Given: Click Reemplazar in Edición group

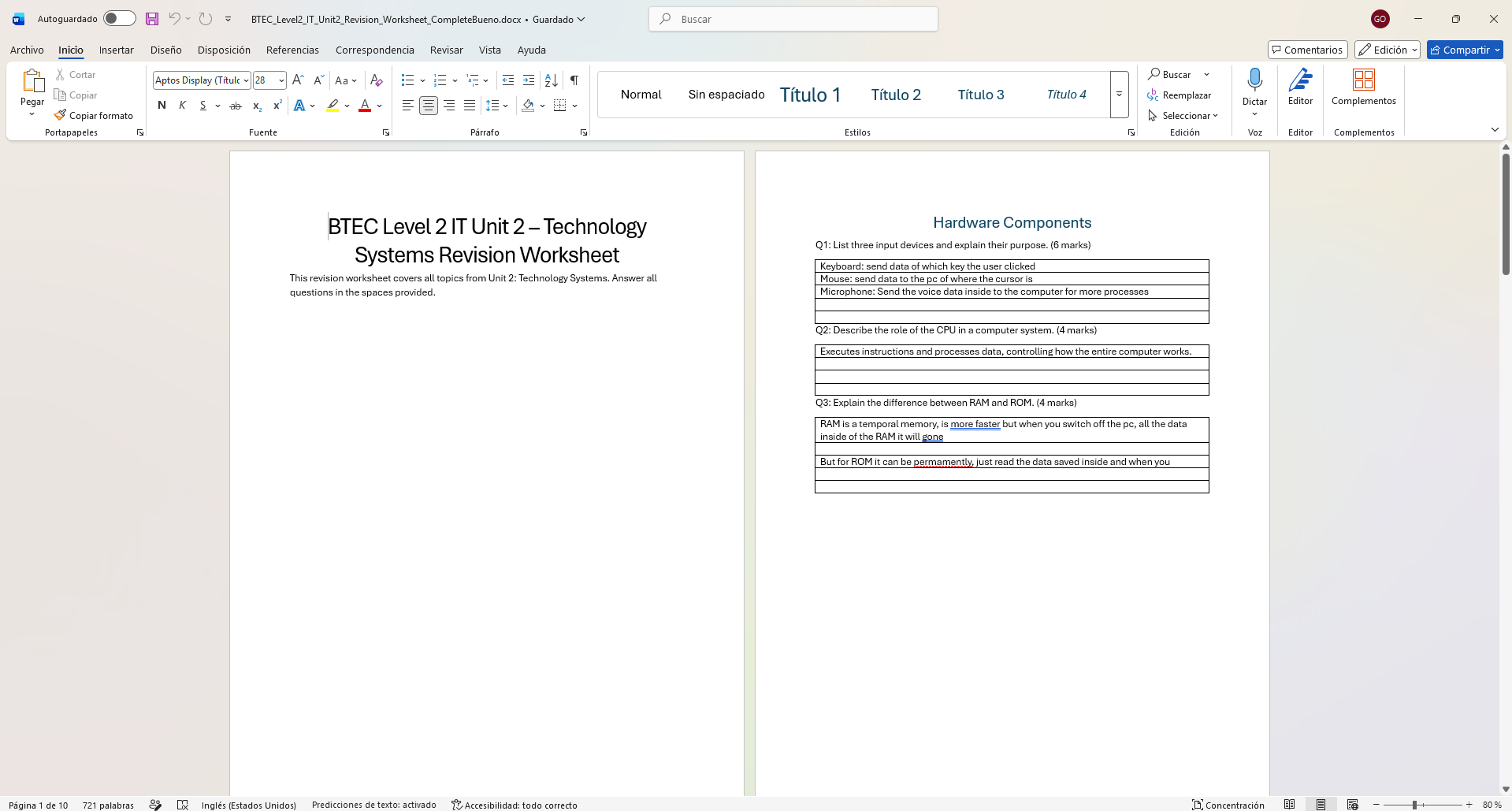Looking at the screenshot, I should pyautogui.click(x=1180, y=95).
